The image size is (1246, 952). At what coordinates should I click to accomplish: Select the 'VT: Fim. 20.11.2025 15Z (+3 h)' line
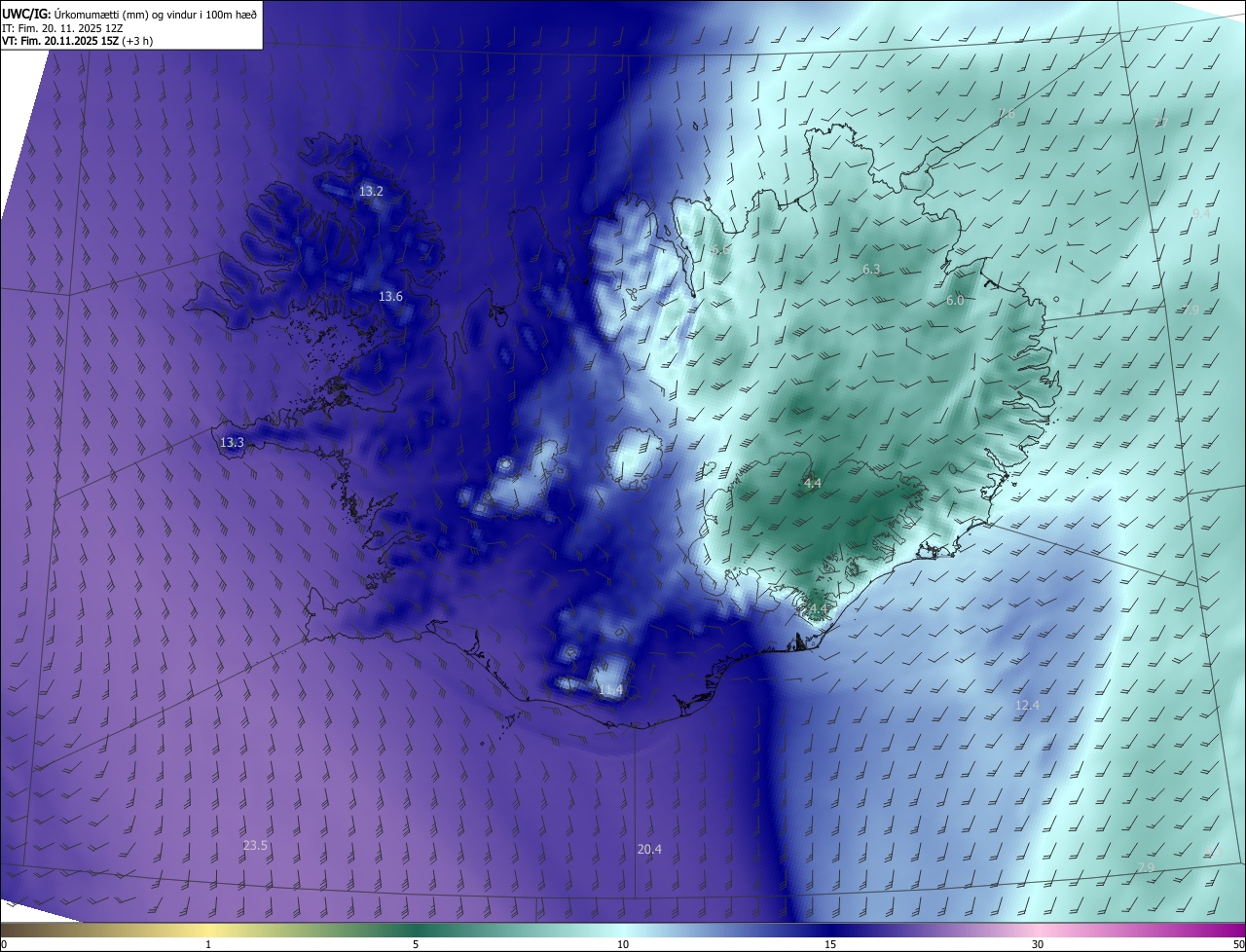click(77, 41)
